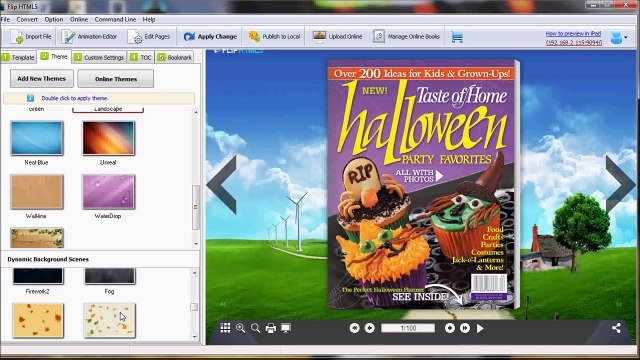Click Add New Themes button
The width and height of the screenshot is (640, 360).
pyautogui.click(x=42, y=78)
